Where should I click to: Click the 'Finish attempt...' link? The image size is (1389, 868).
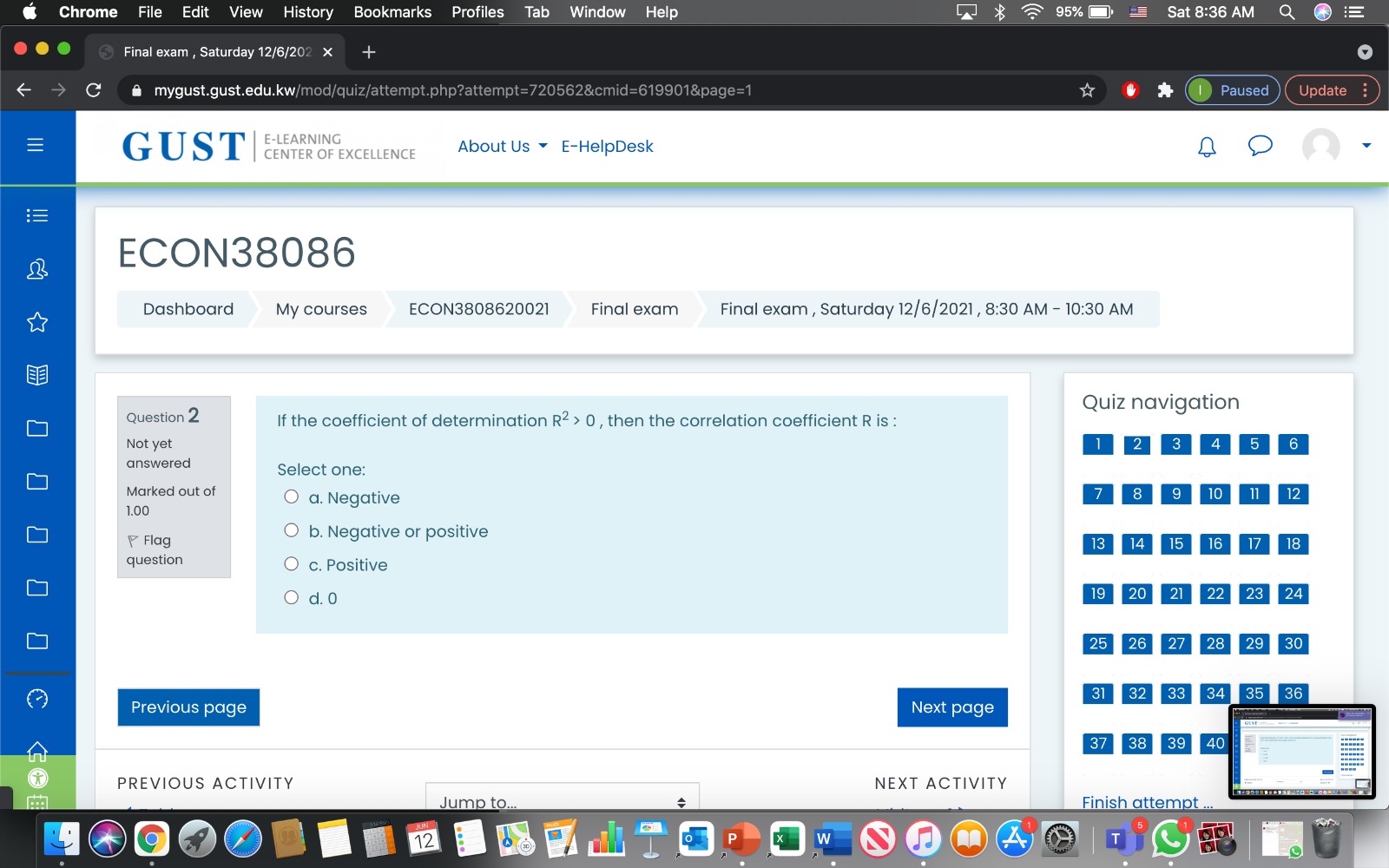pos(1146,801)
